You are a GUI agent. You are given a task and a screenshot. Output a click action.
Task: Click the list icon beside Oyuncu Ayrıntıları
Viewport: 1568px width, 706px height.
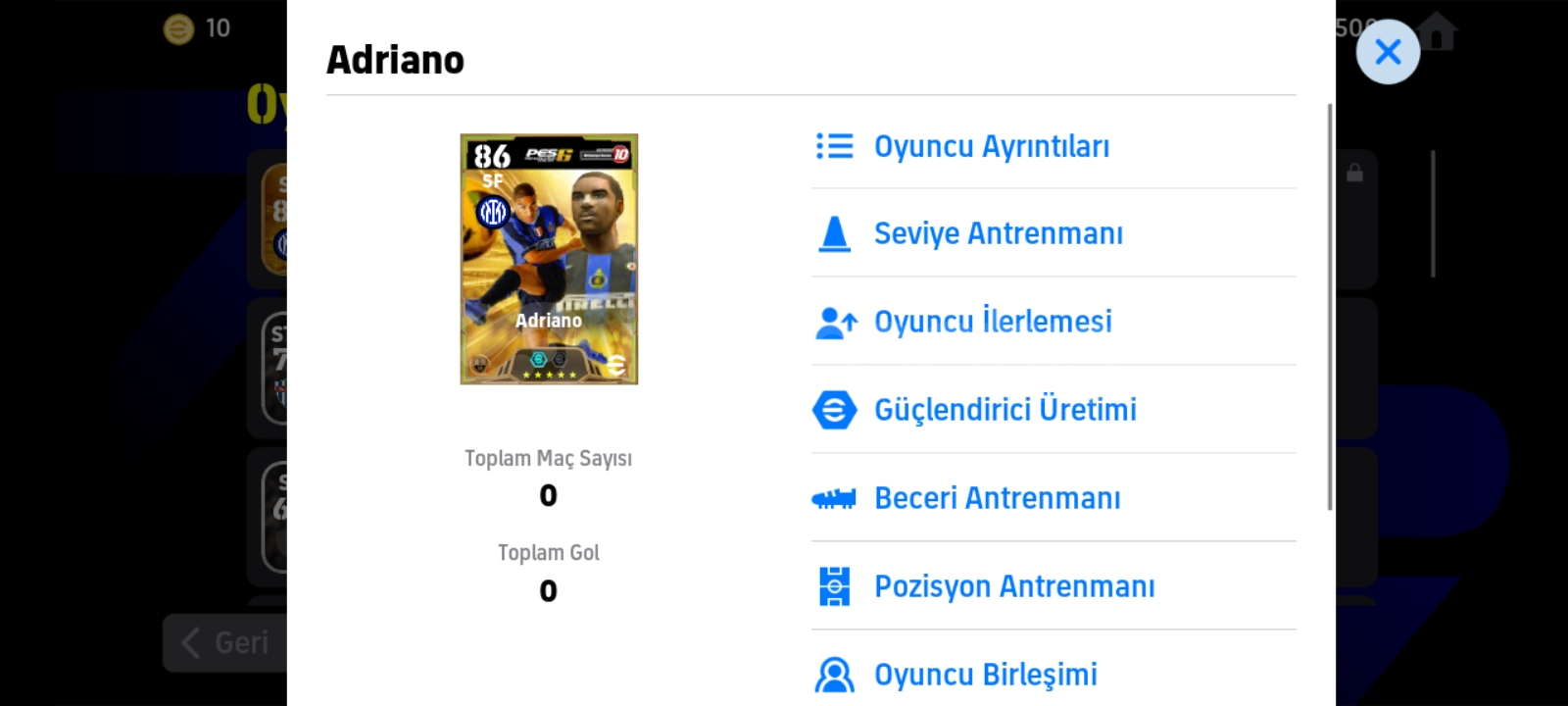[x=834, y=146]
